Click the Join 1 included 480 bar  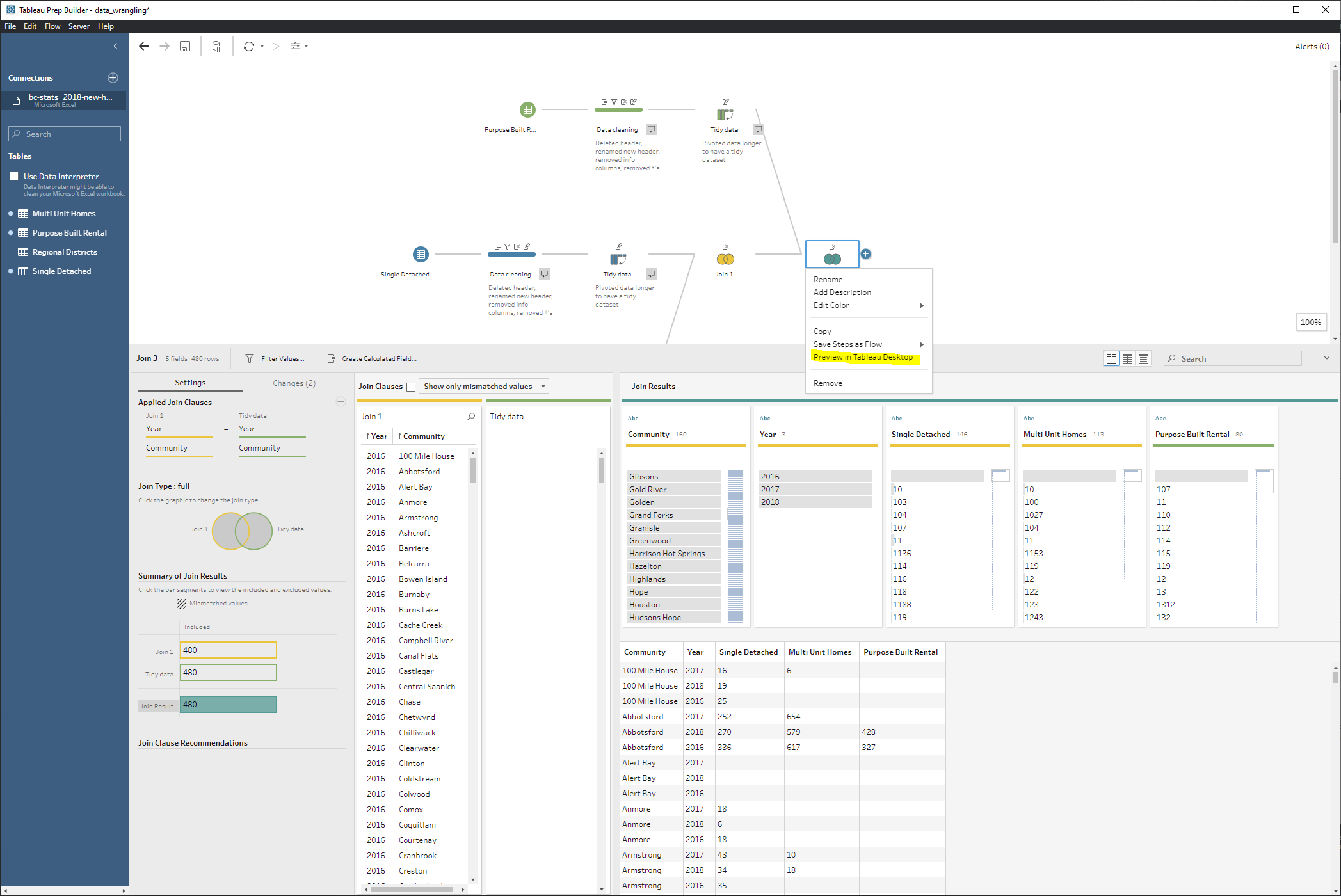point(229,650)
